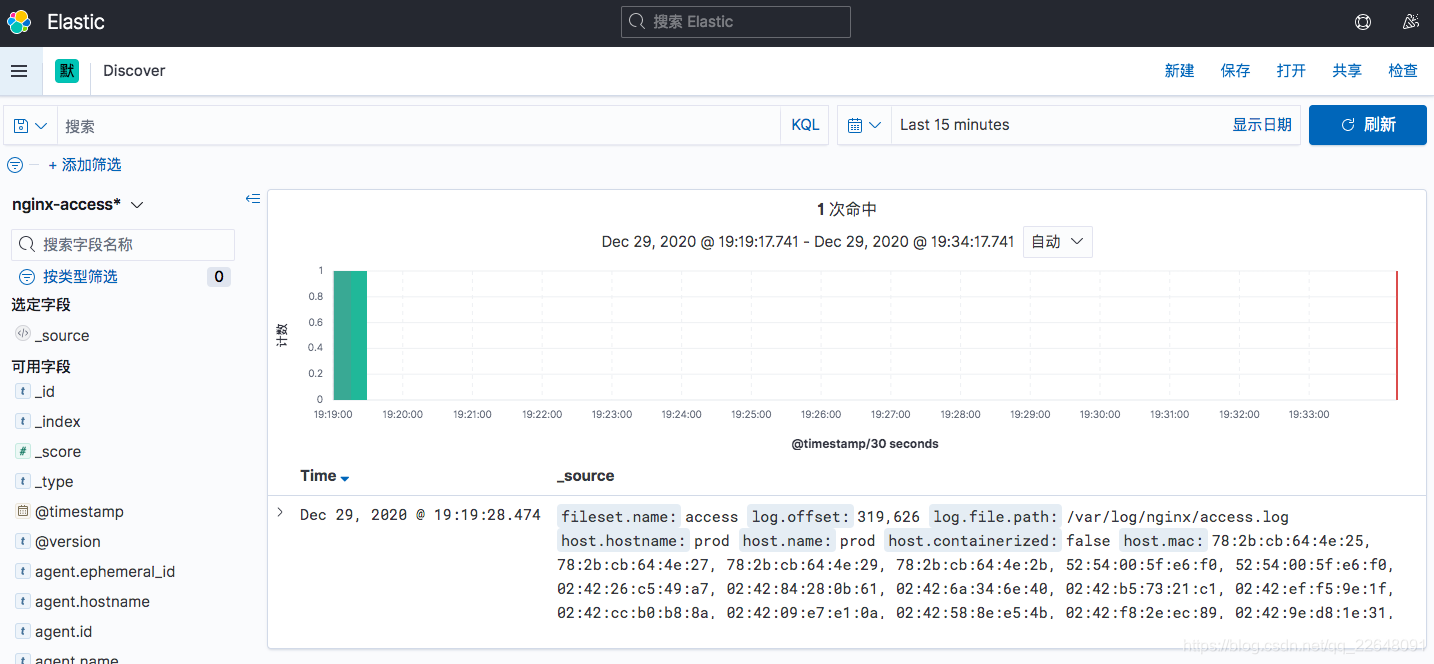This screenshot has width=1434, height=664.
Task: Select the @version field
Action: click(x=68, y=542)
